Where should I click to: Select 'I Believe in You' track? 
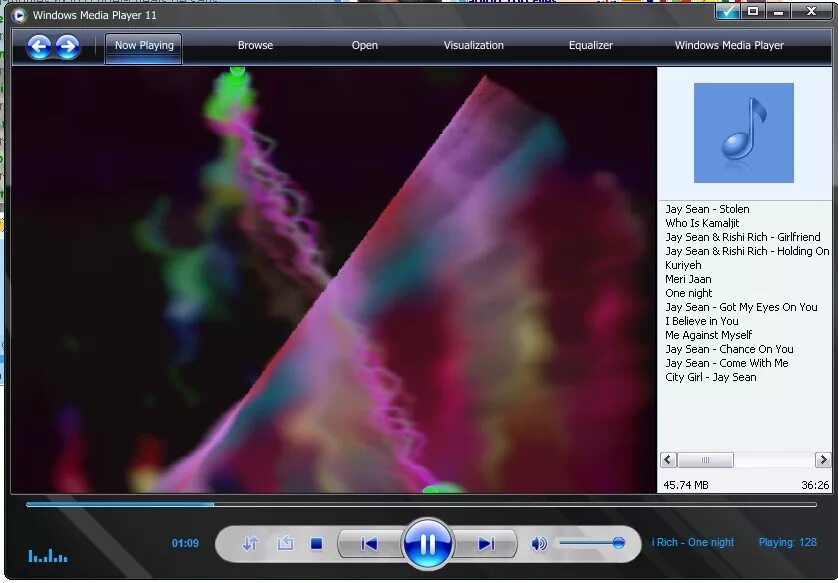(702, 321)
